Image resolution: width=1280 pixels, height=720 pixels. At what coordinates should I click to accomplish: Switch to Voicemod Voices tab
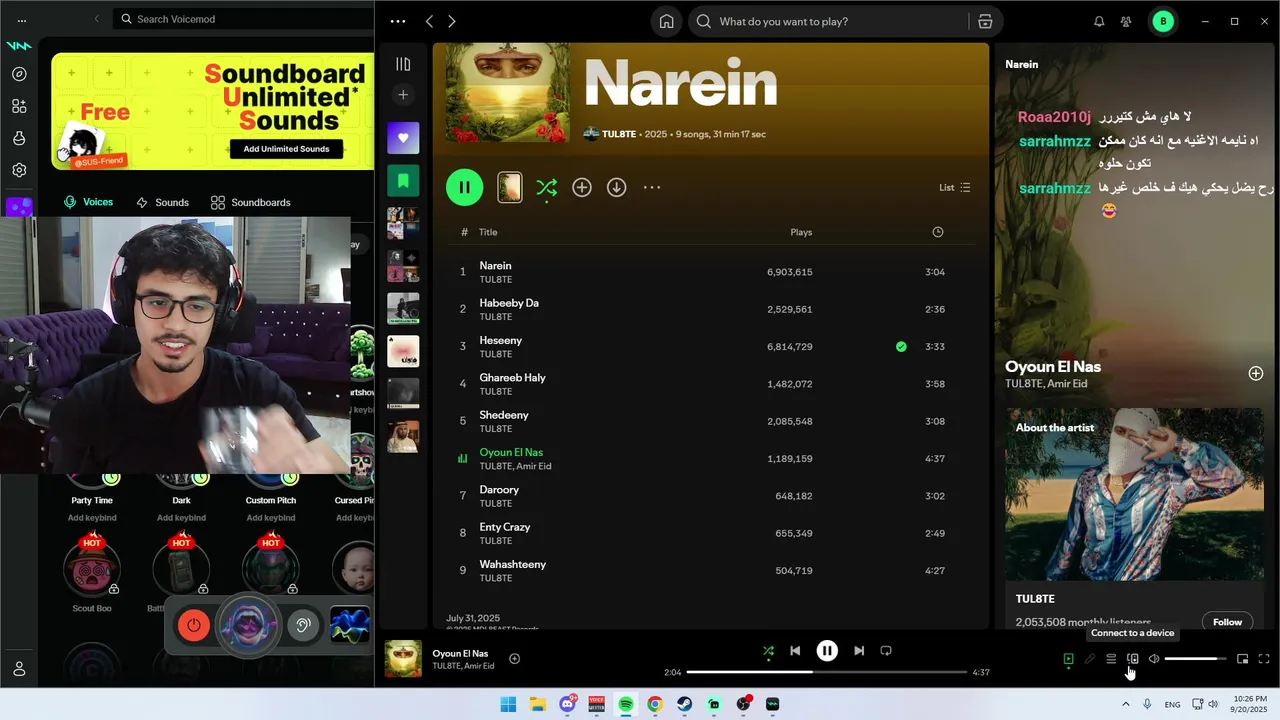(88, 202)
